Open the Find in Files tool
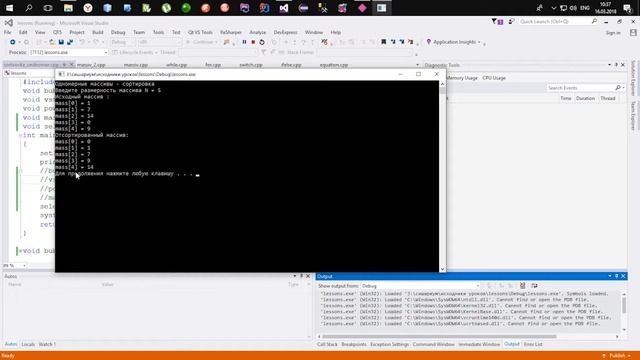Image resolution: width=640 pixels, height=360 pixels. tap(226, 42)
